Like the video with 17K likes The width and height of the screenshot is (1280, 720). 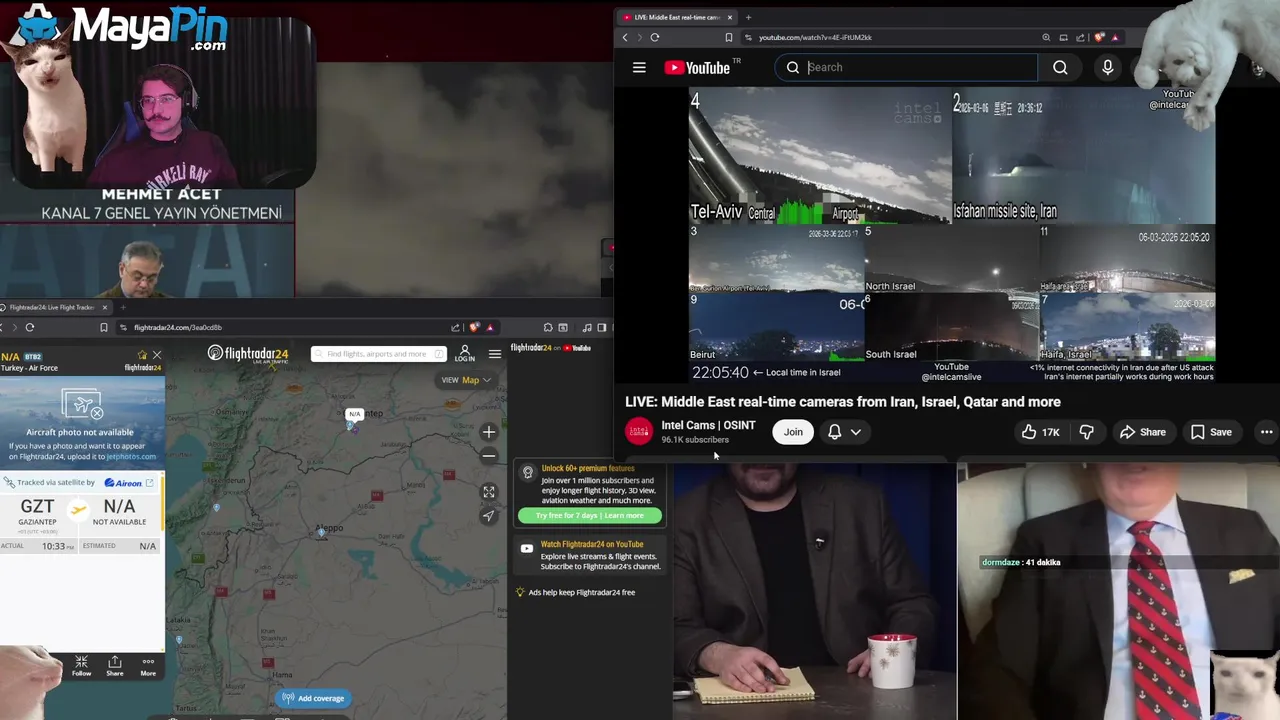[1039, 432]
